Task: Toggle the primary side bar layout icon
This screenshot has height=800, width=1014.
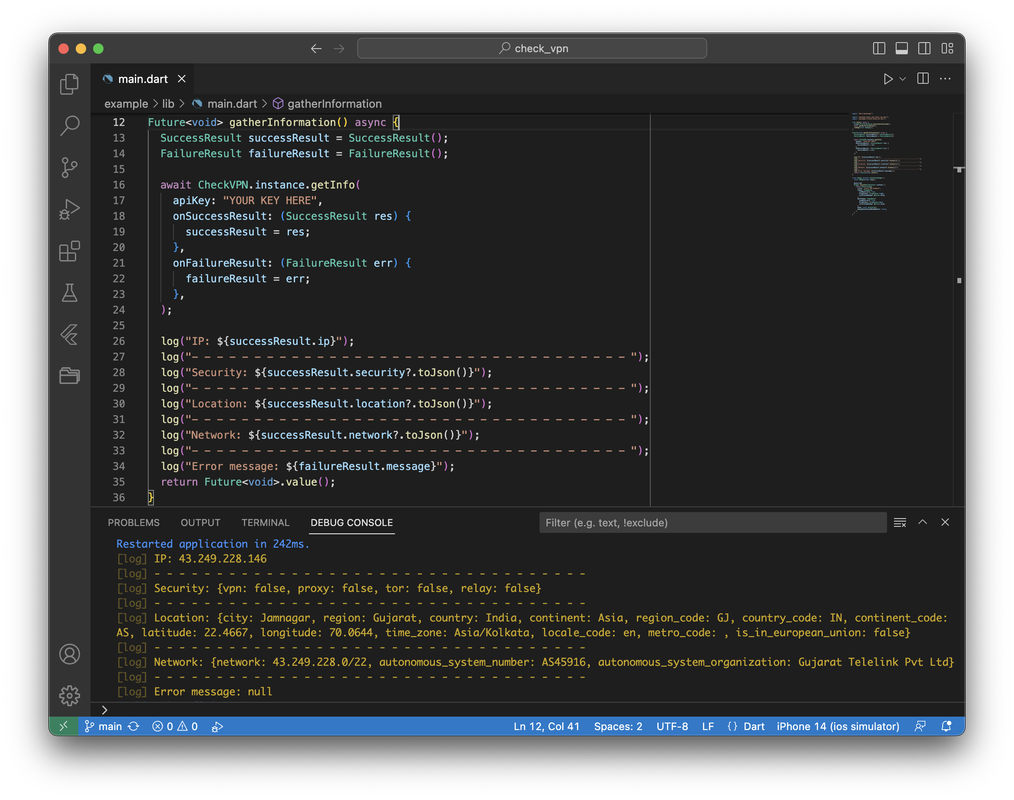Action: pyautogui.click(x=879, y=49)
